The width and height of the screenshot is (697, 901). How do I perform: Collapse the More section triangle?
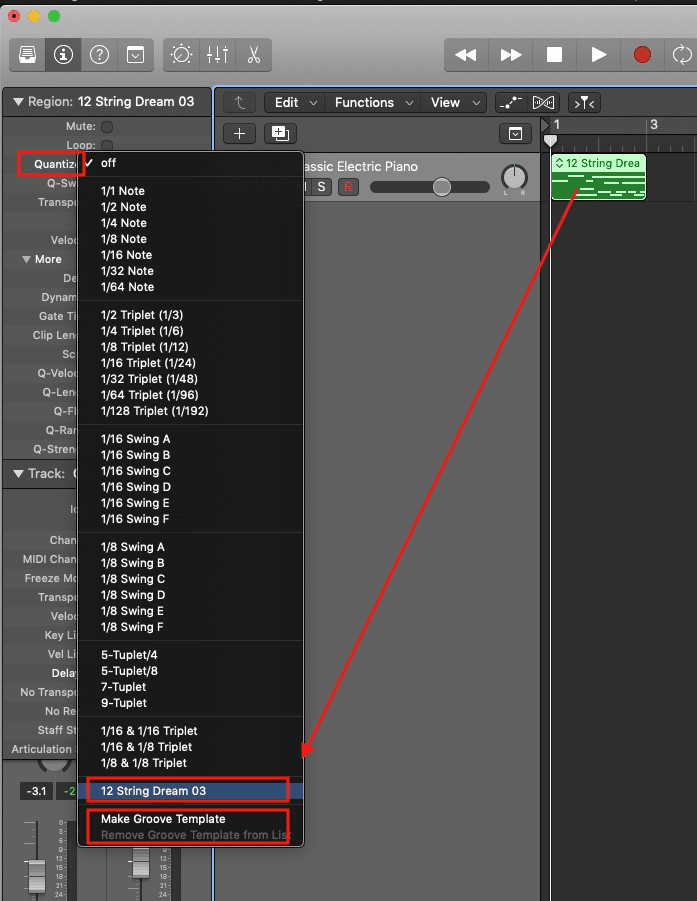(26, 259)
